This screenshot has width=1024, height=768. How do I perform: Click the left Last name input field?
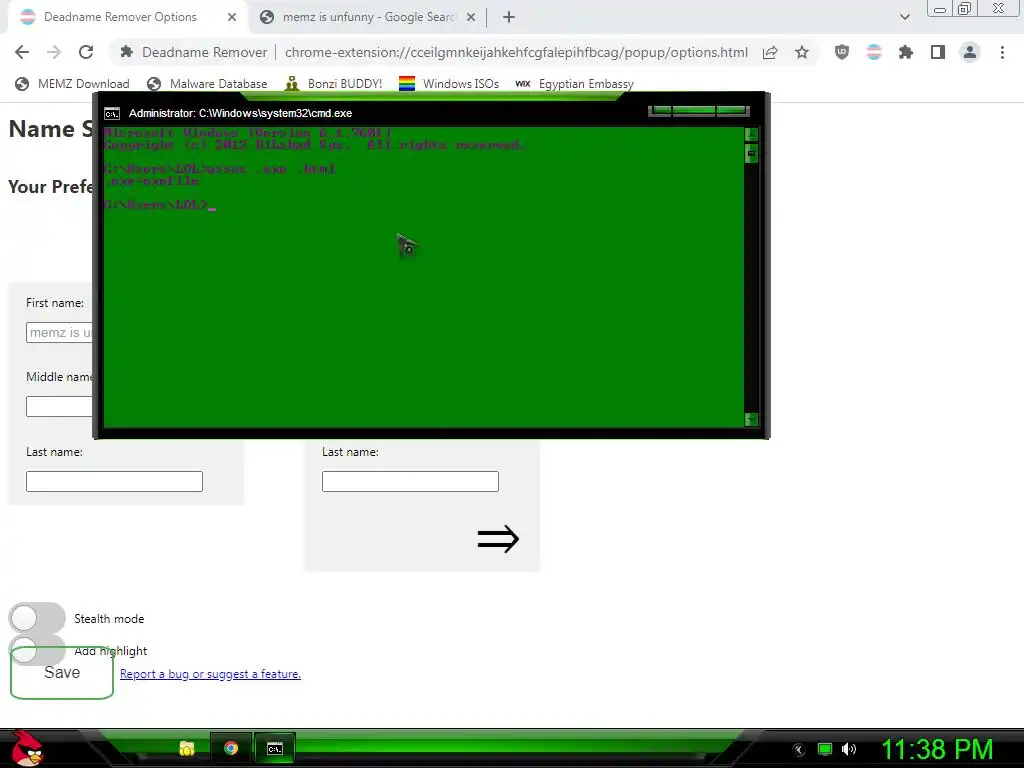click(114, 481)
